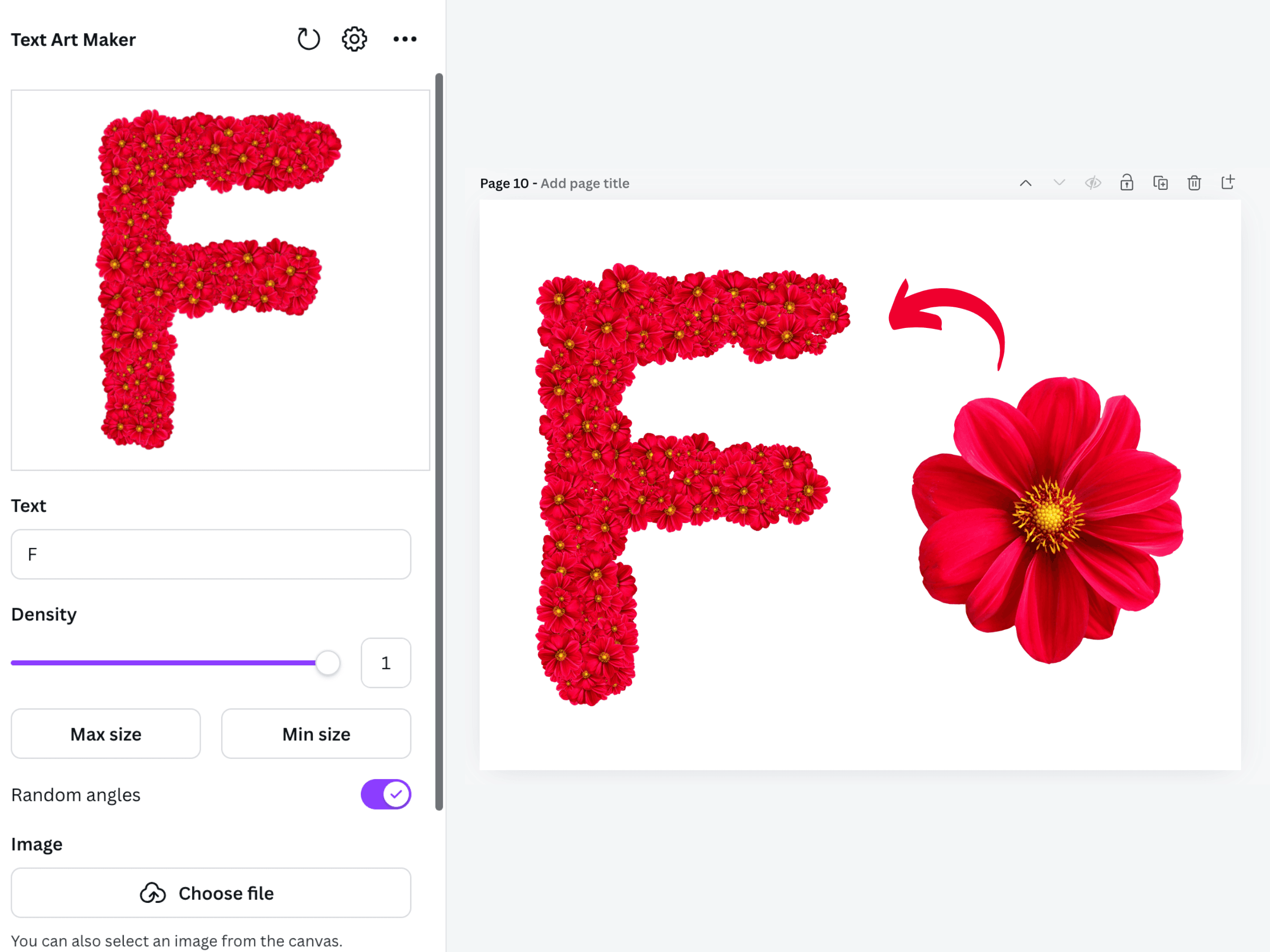Move page up with the up chevron
Screen dimensions: 1270x952
(1026, 183)
